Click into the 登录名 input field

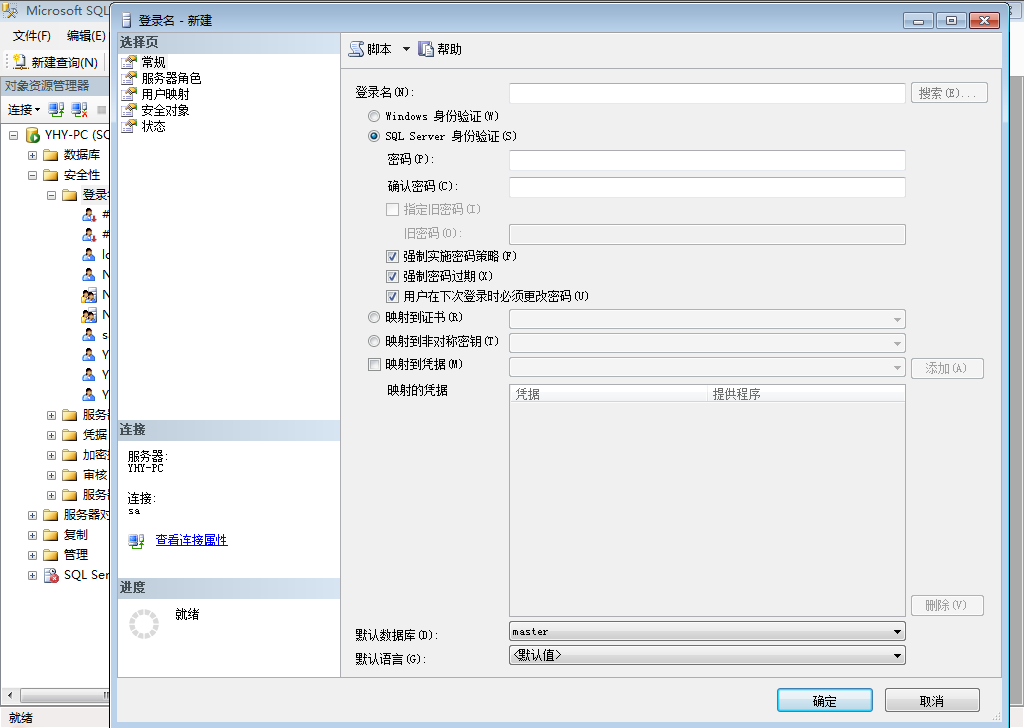(x=707, y=93)
